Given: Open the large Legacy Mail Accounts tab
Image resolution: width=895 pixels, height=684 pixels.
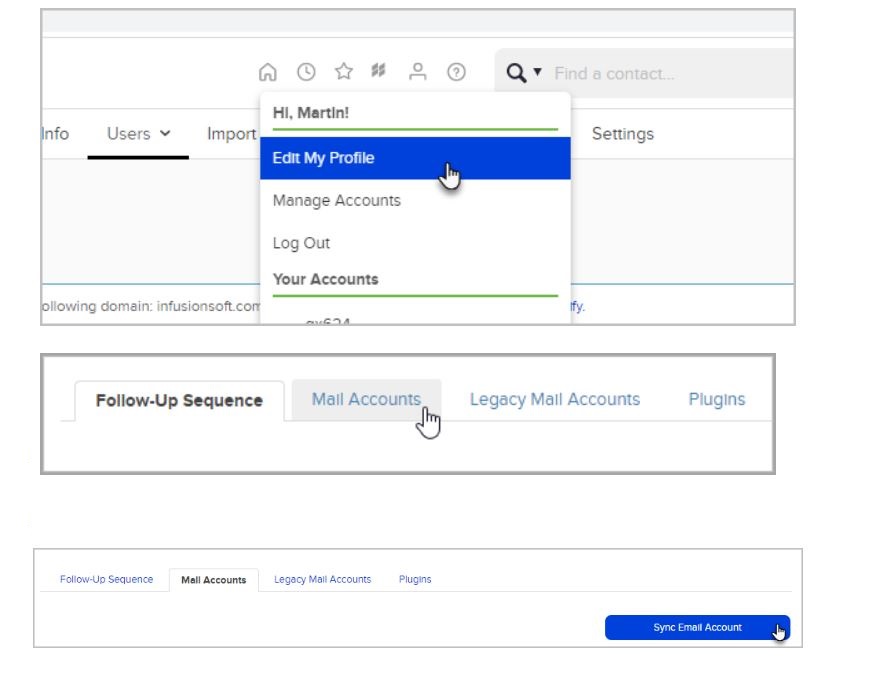Looking at the screenshot, I should pos(555,400).
